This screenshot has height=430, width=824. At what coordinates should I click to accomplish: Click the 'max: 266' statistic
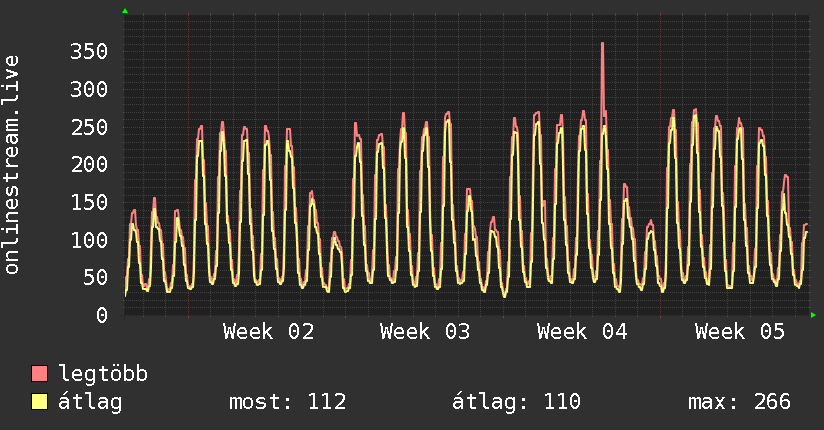tap(739, 402)
